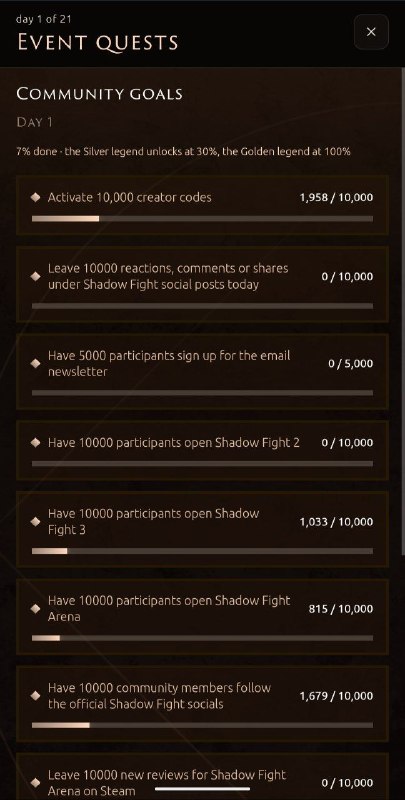Click the creator codes progress bar
This screenshot has height=800, width=405.
click(202, 219)
